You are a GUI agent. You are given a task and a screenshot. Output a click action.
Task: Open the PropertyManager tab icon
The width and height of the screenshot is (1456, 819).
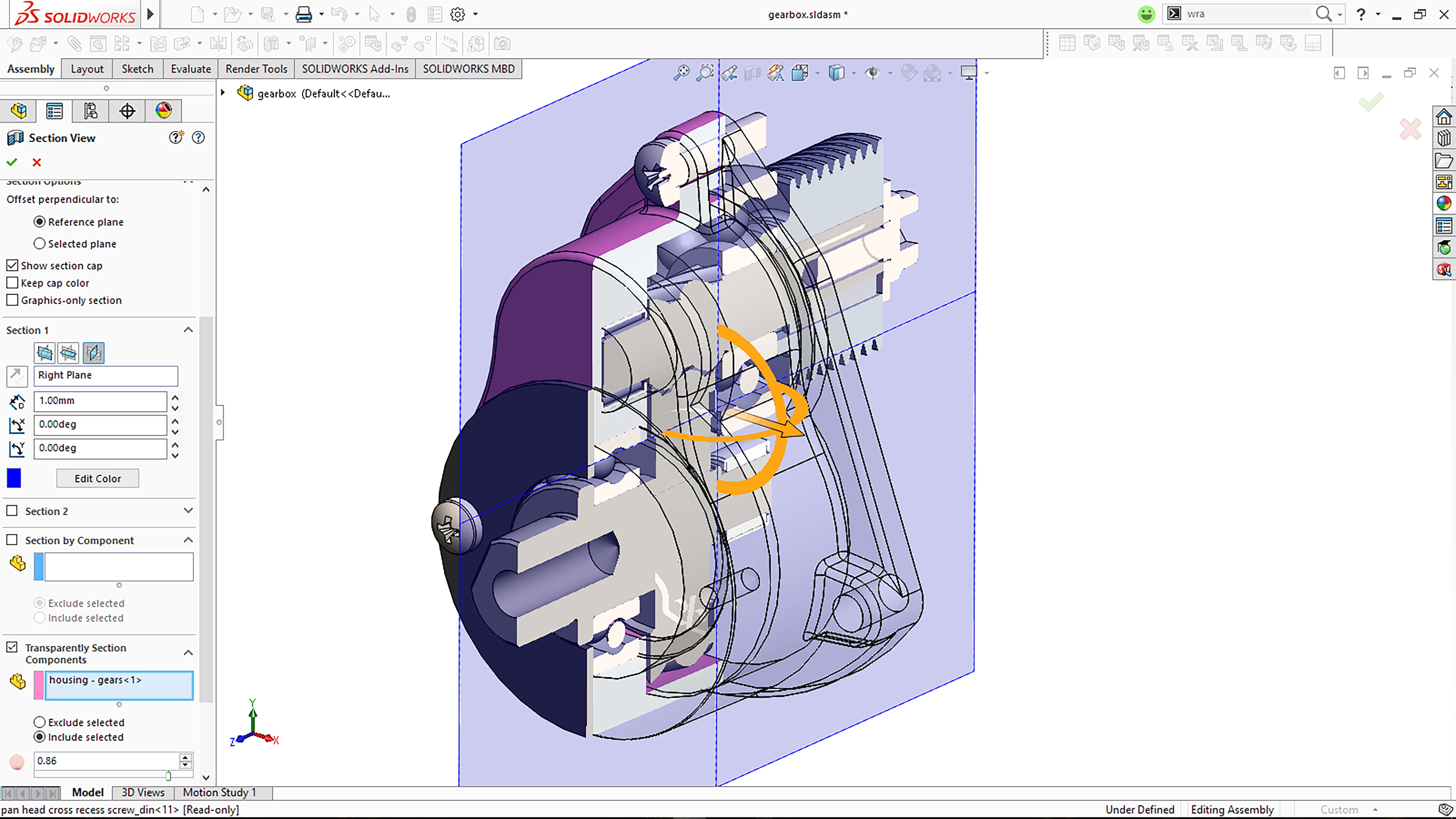pos(54,111)
